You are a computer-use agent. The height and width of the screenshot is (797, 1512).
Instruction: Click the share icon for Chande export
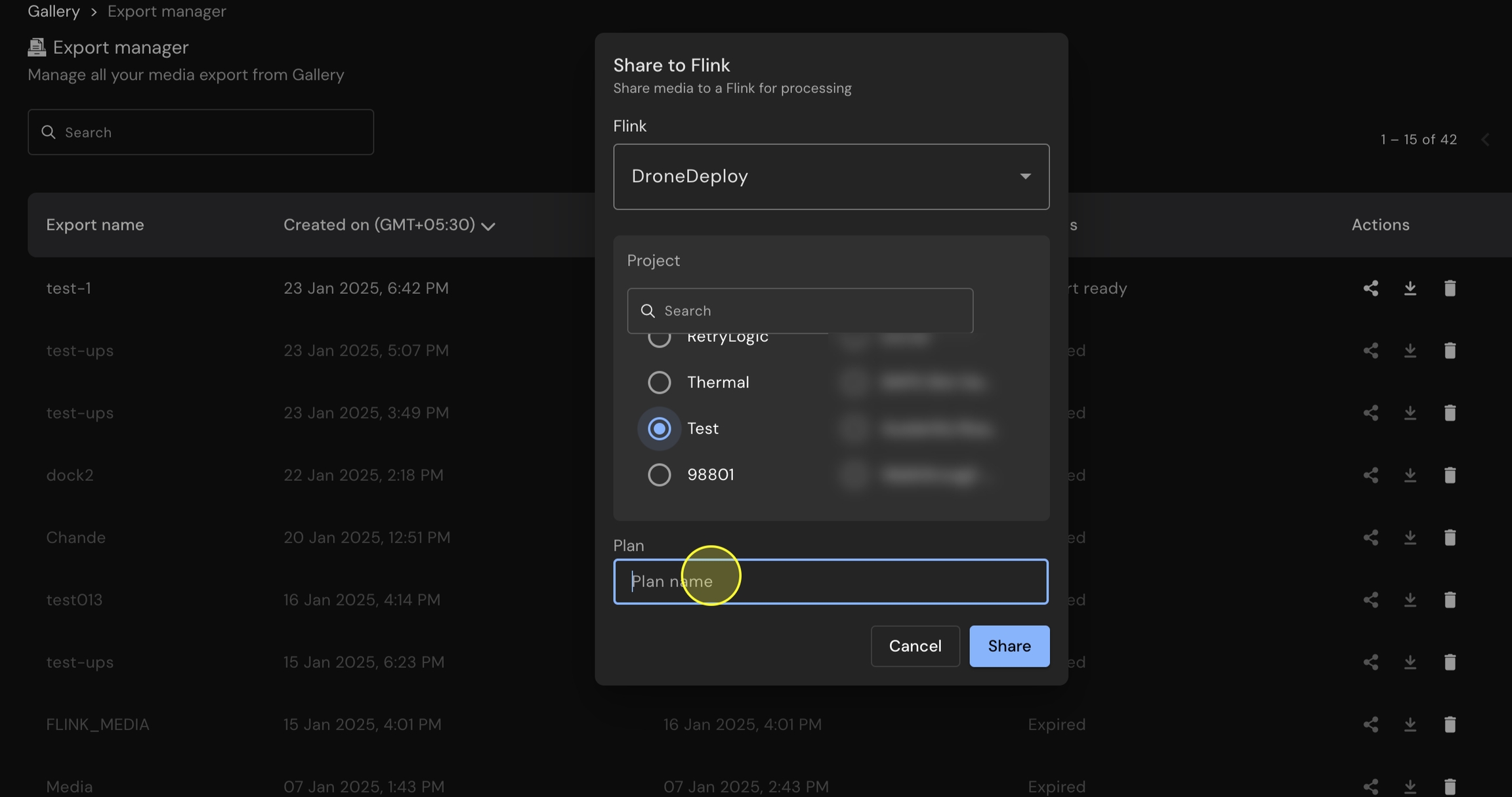pos(1370,537)
